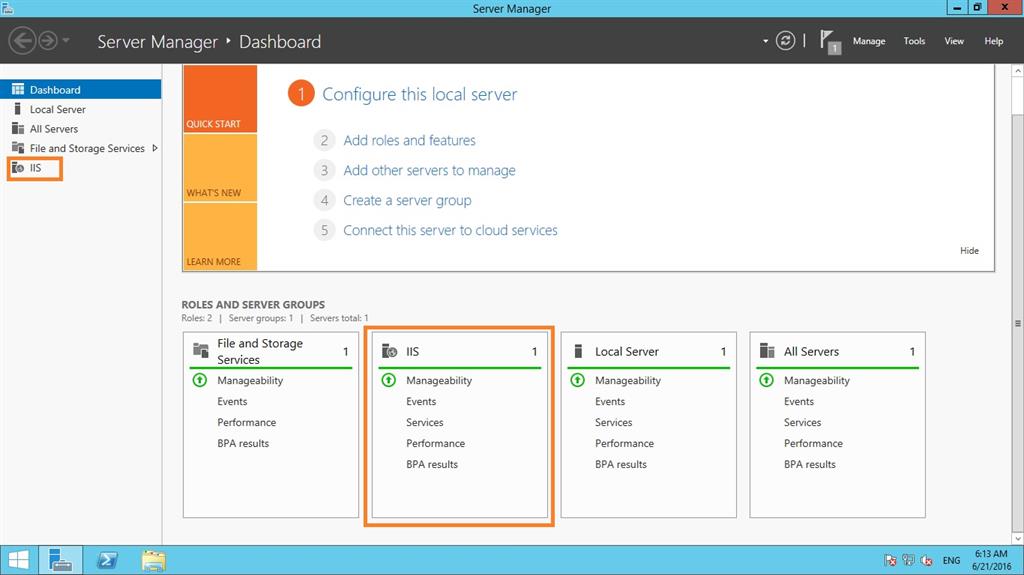Open the dropdown arrow beside refresh
The width and height of the screenshot is (1024, 575).
pos(766,41)
